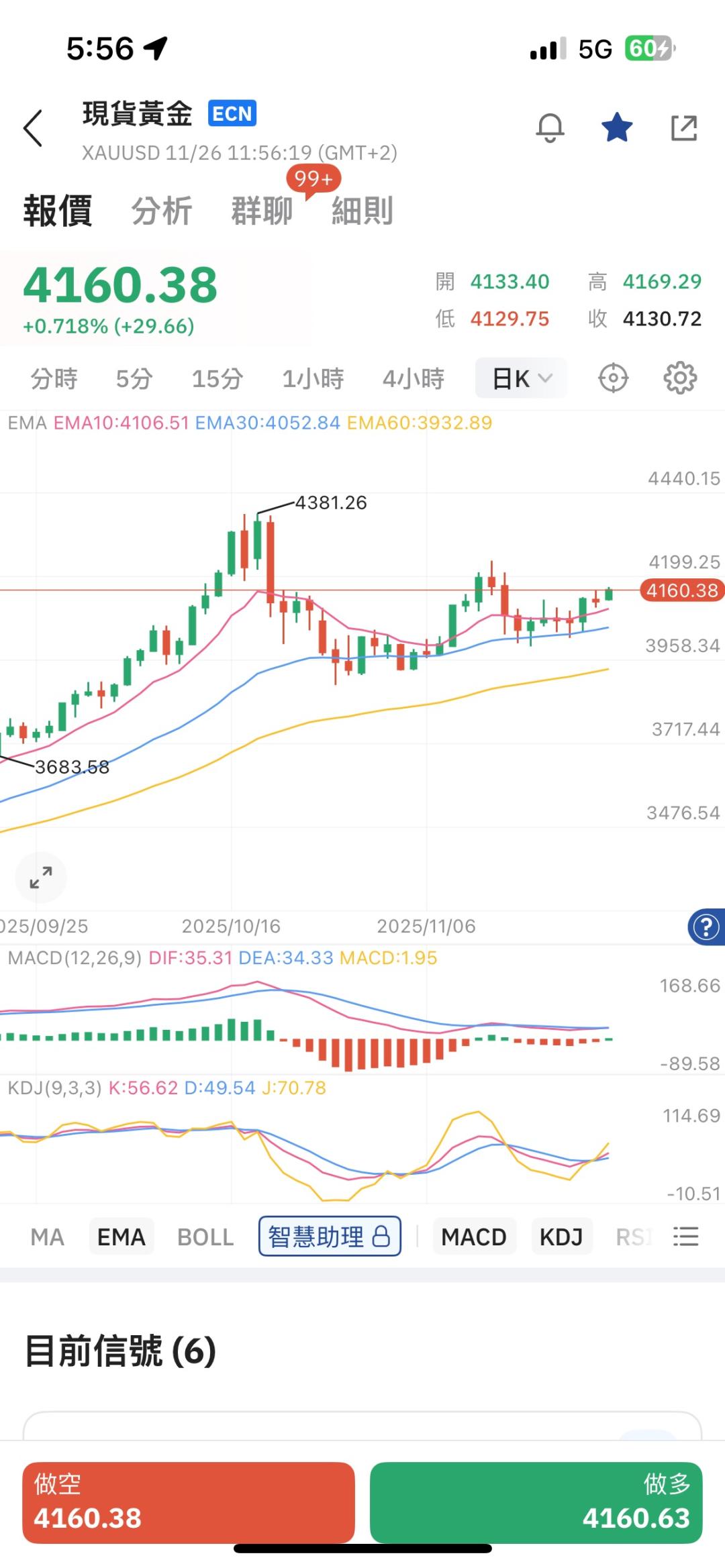Expand the 日K timeframe dropdown
This screenshot has width=725, height=1568.
(521, 378)
